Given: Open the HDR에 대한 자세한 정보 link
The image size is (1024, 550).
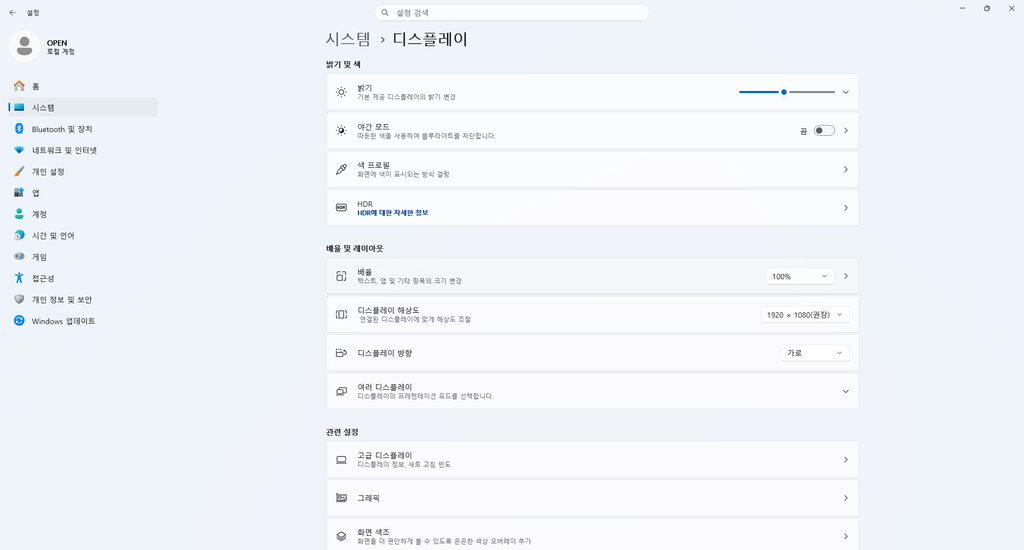Looking at the screenshot, I should 392,213.
